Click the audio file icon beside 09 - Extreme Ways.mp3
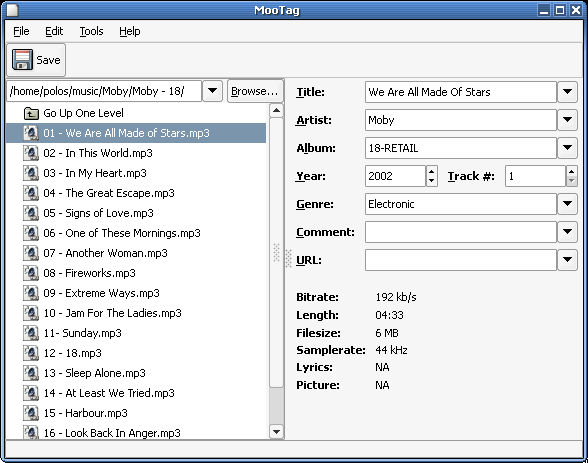Screen dimensions: 588x463 click(31, 293)
